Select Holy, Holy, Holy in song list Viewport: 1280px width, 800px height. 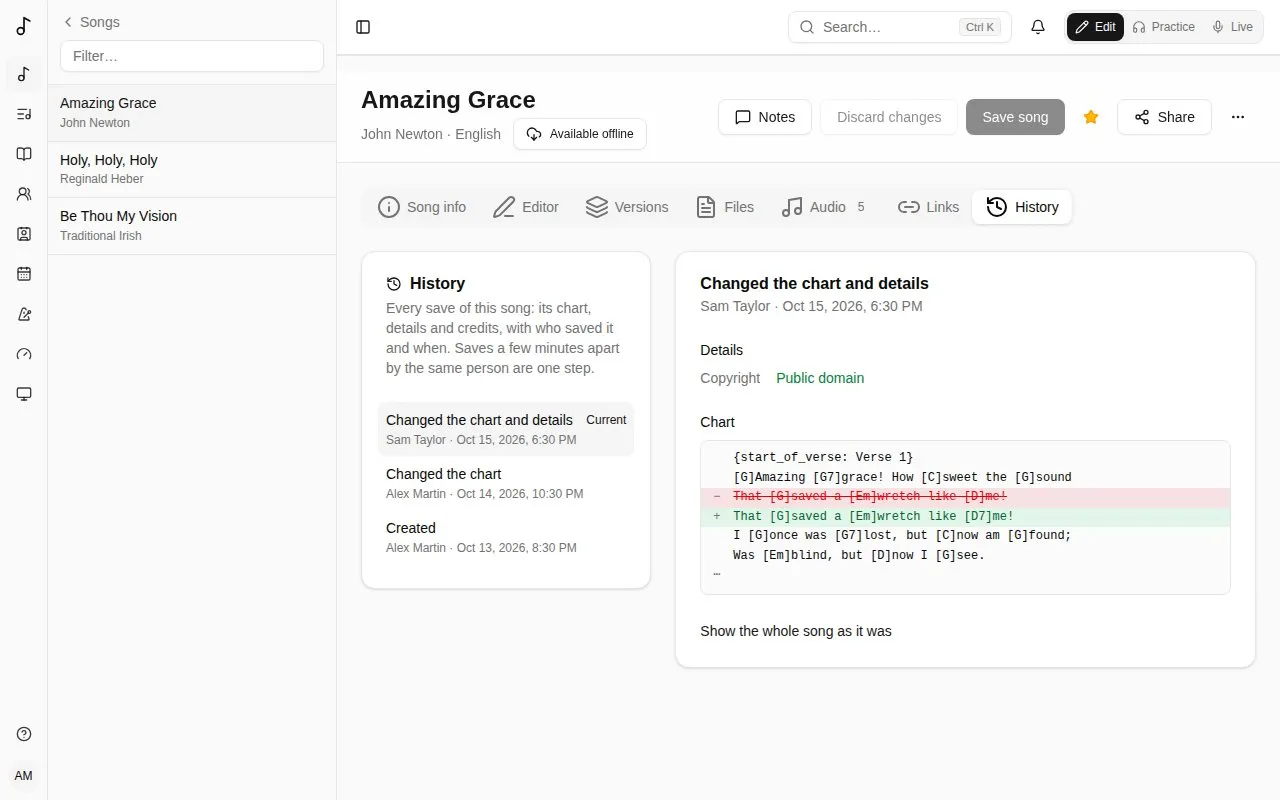[192, 169]
